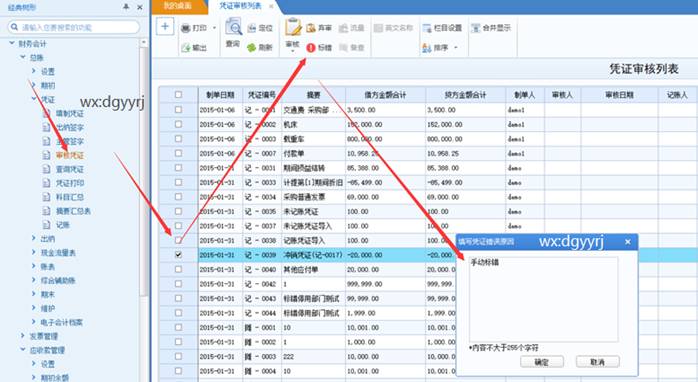Click 确定 in the error reason dialog

542,362
